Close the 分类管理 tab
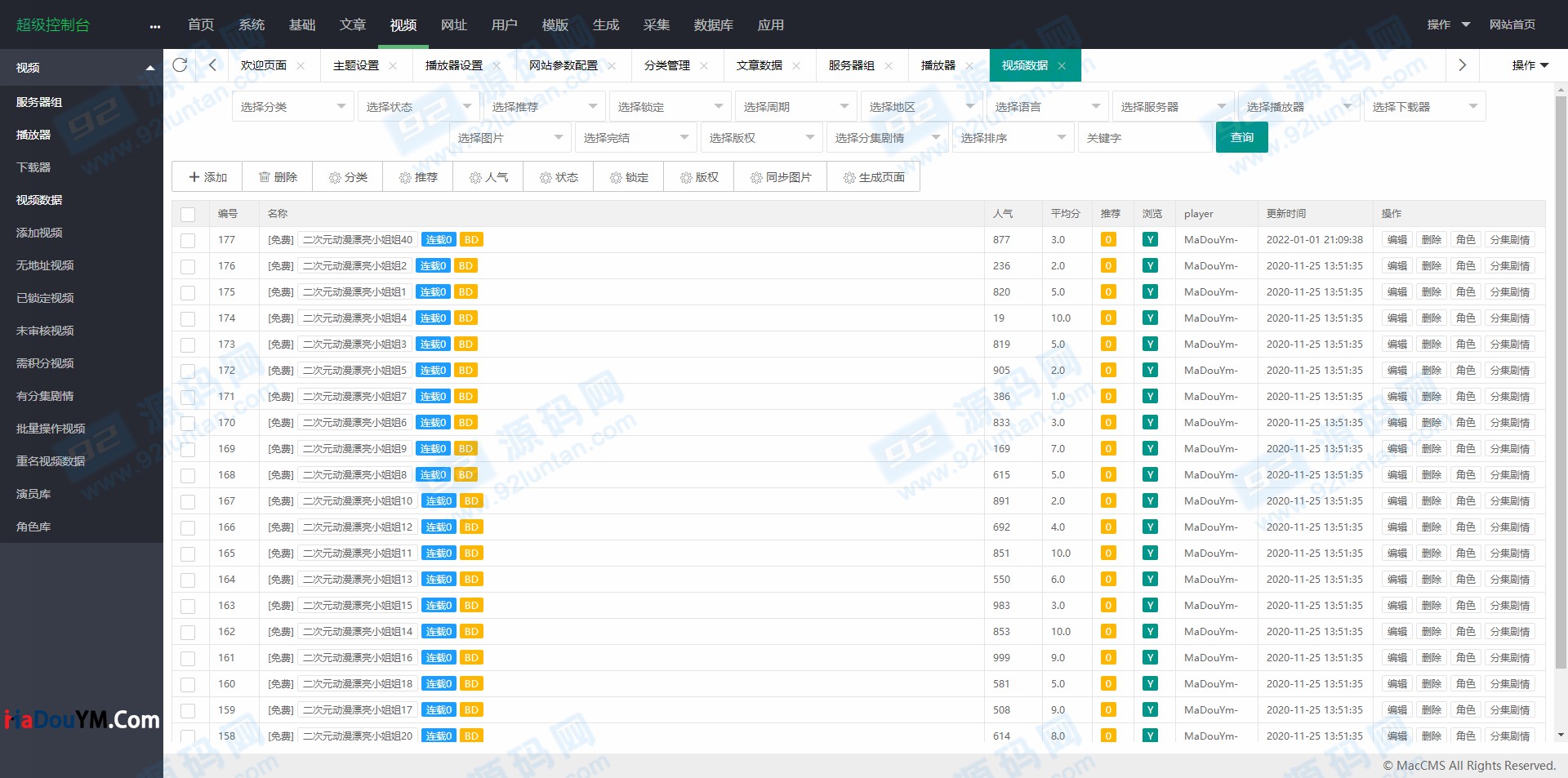This screenshot has width=1568, height=778. point(704,65)
